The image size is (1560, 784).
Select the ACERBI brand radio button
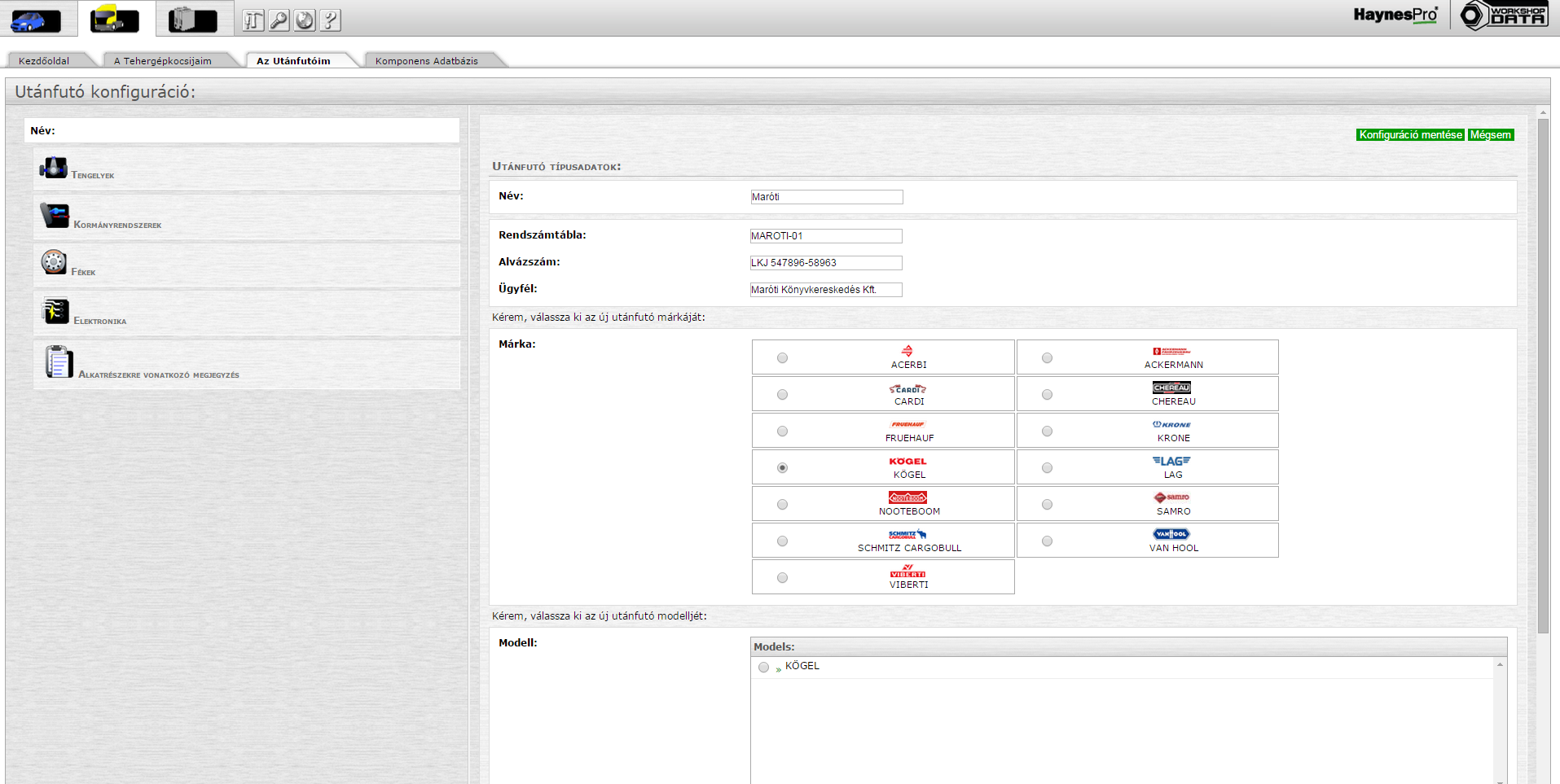pyautogui.click(x=782, y=358)
